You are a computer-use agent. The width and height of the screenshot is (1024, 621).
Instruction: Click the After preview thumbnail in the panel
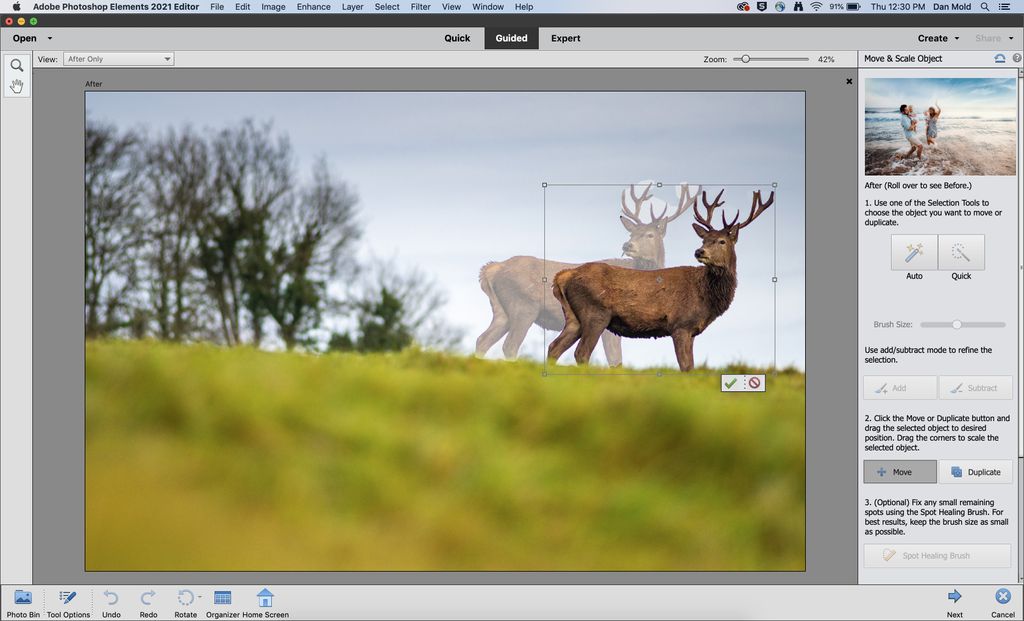click(x=940, y=126)
